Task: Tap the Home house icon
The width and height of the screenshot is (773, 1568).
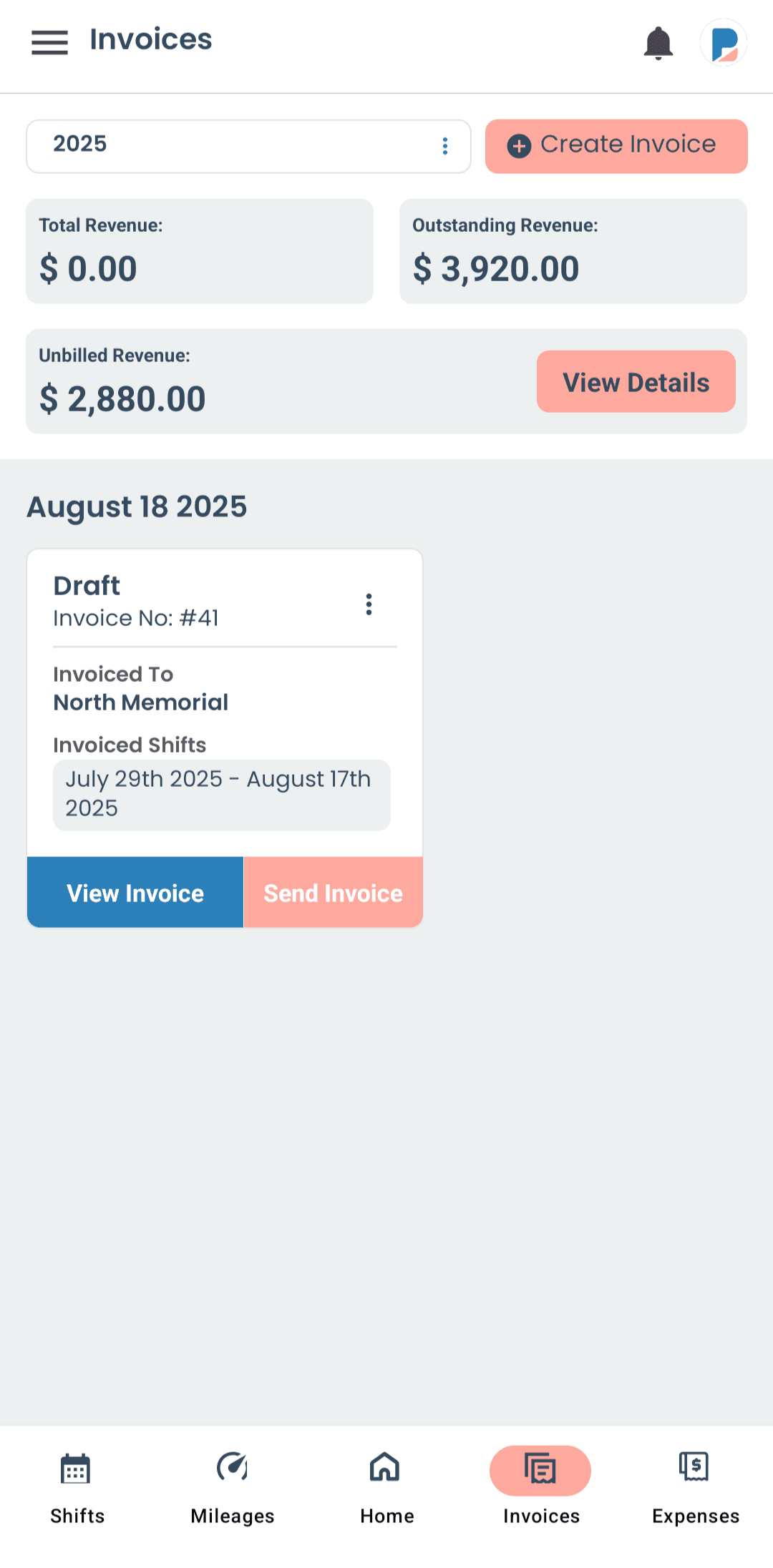Action: (x=385, y=1467)
